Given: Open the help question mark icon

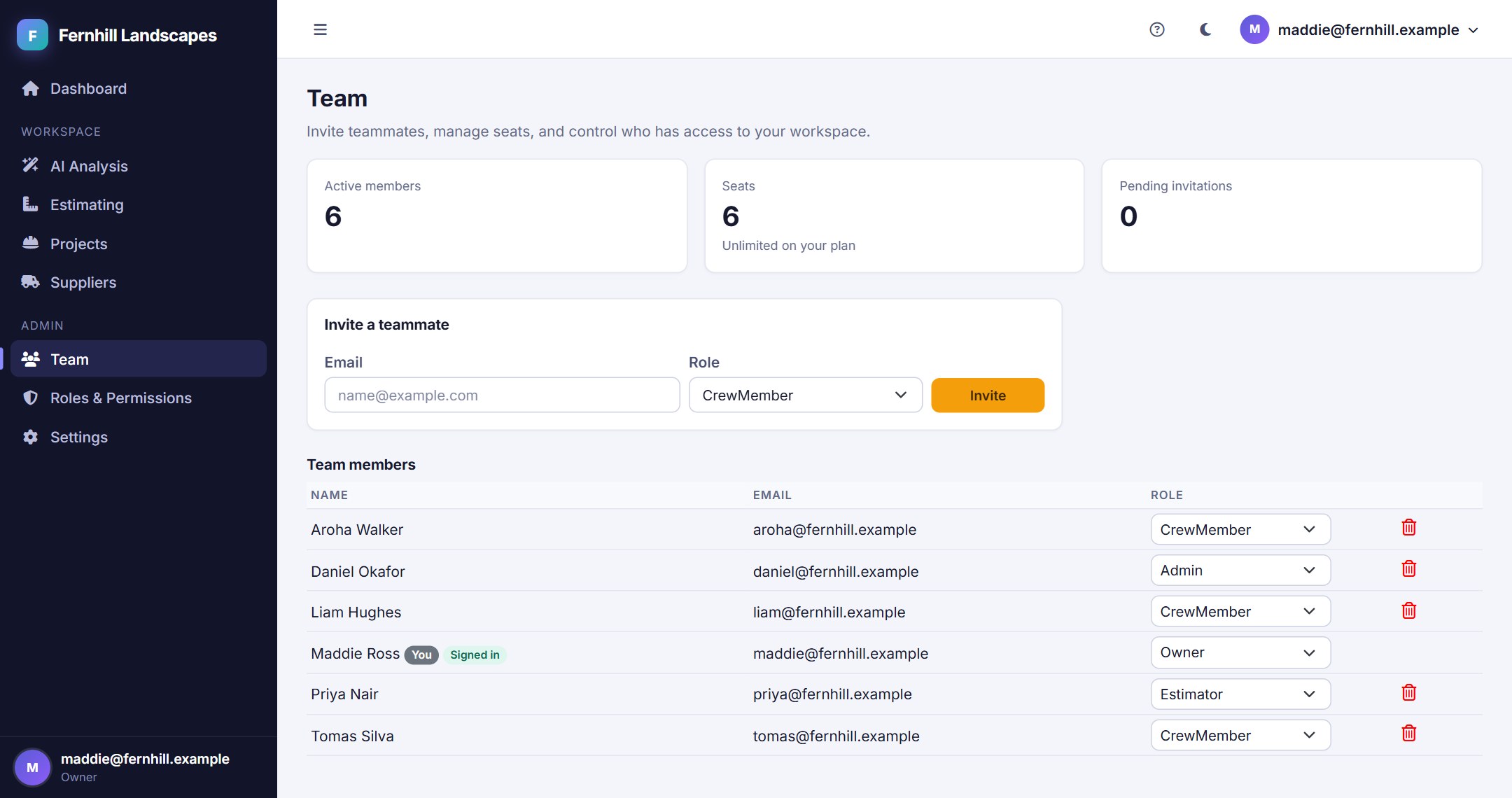Looking at the screenshot, I should click(1157, 29).
